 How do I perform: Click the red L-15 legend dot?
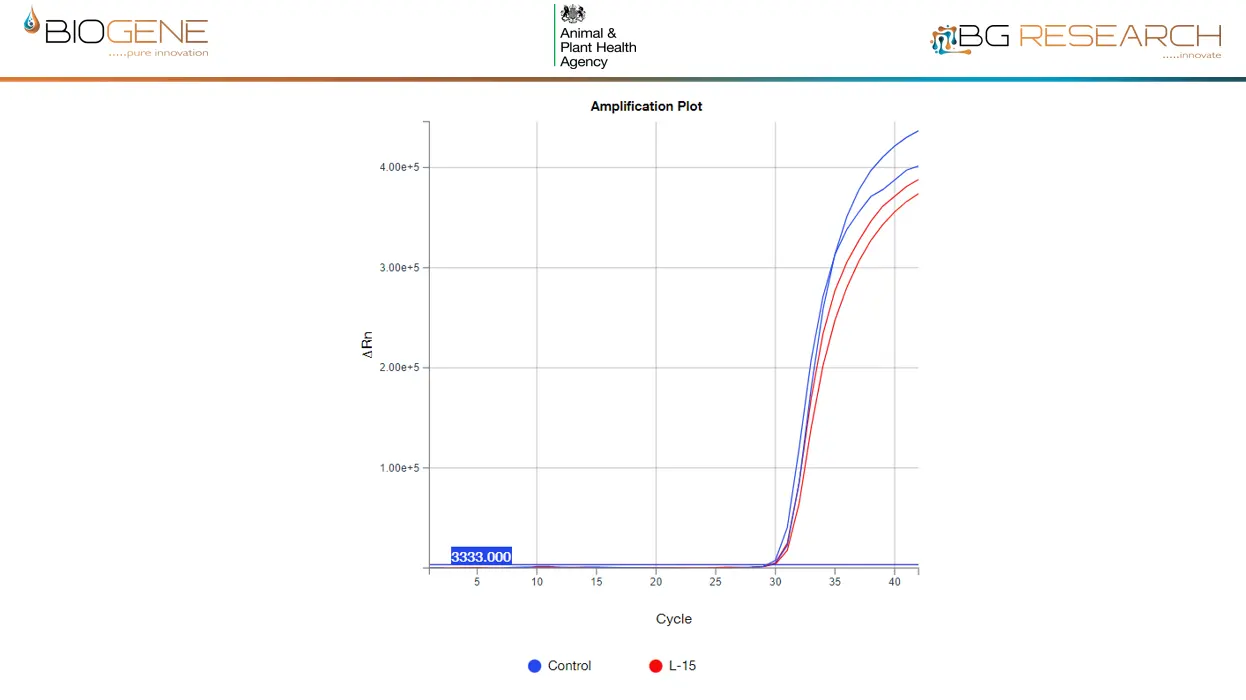(656, 666)
